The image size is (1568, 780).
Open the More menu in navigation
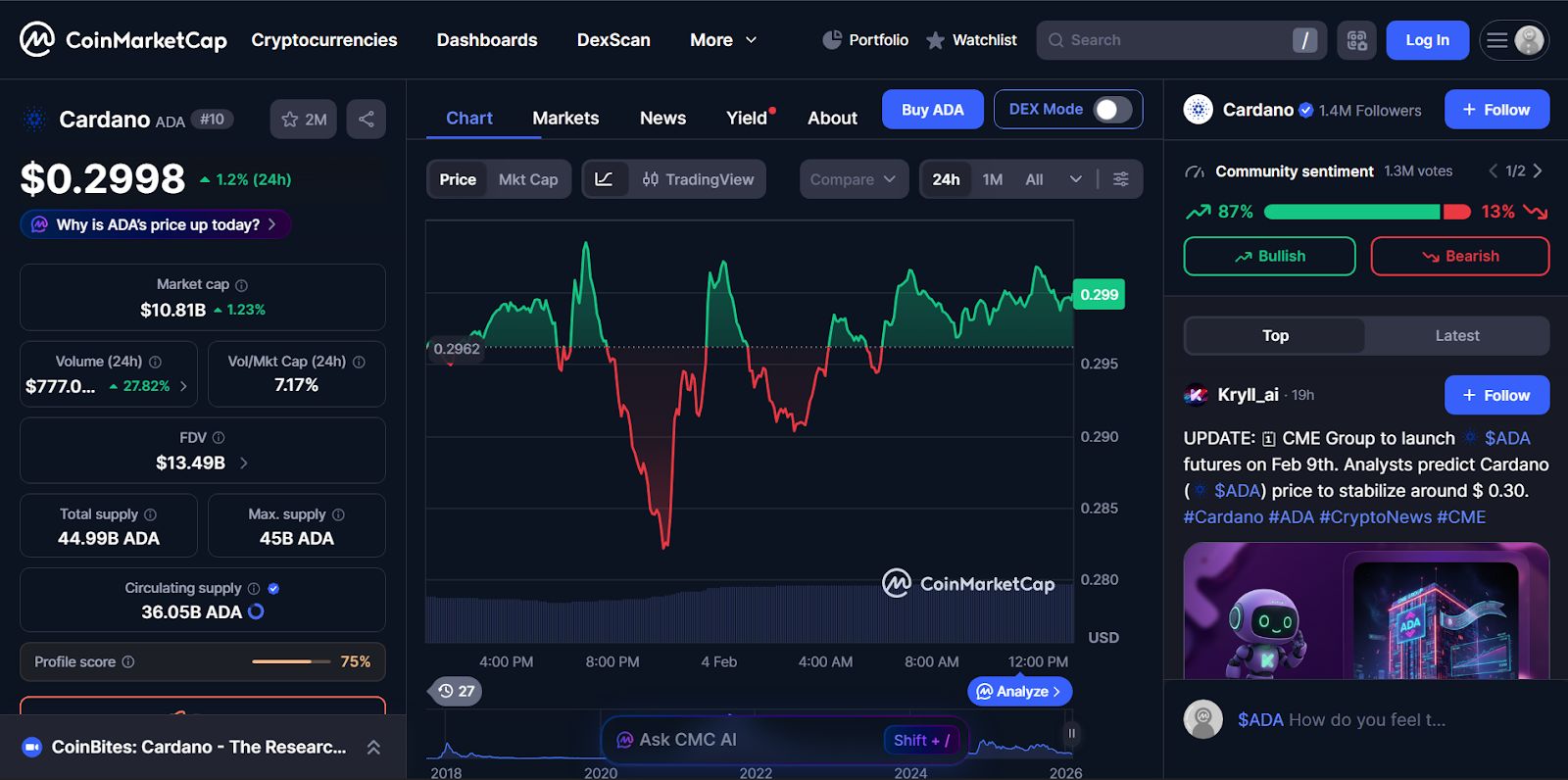[723, 40]
